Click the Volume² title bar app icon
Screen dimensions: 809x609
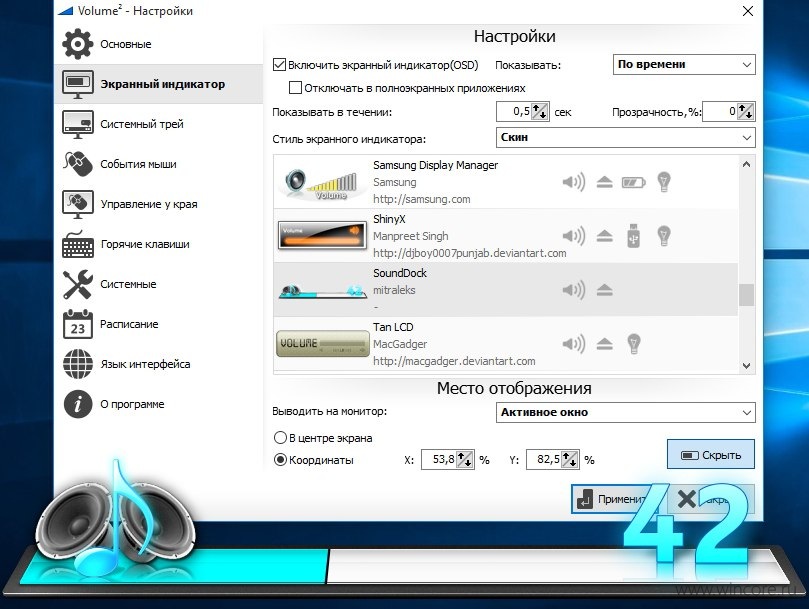click(x=65, y=10)
